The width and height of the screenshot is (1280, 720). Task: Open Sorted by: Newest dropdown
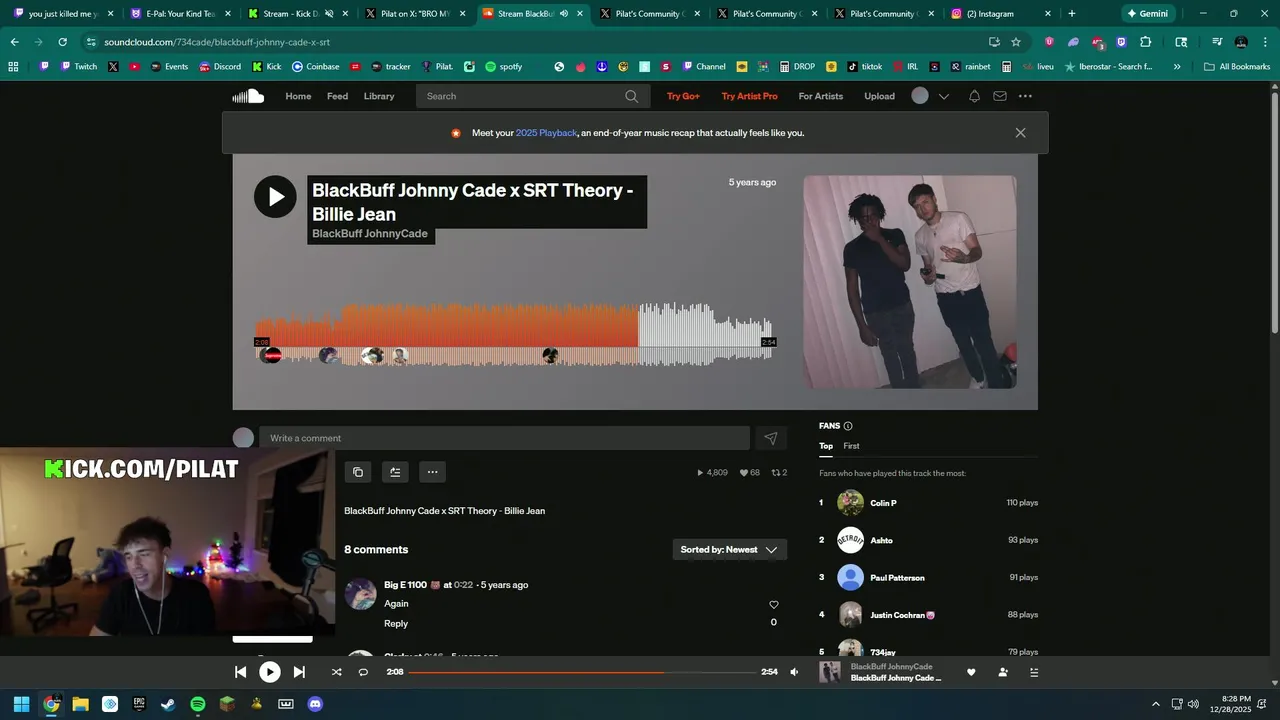(x=729, y=549)
